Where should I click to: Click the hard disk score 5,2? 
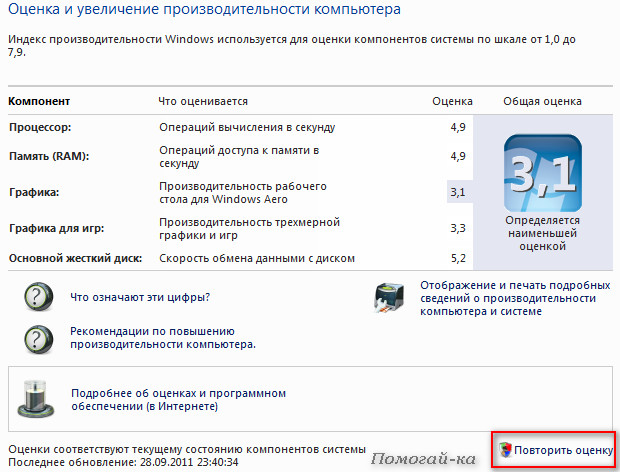(x=458, y=258)
